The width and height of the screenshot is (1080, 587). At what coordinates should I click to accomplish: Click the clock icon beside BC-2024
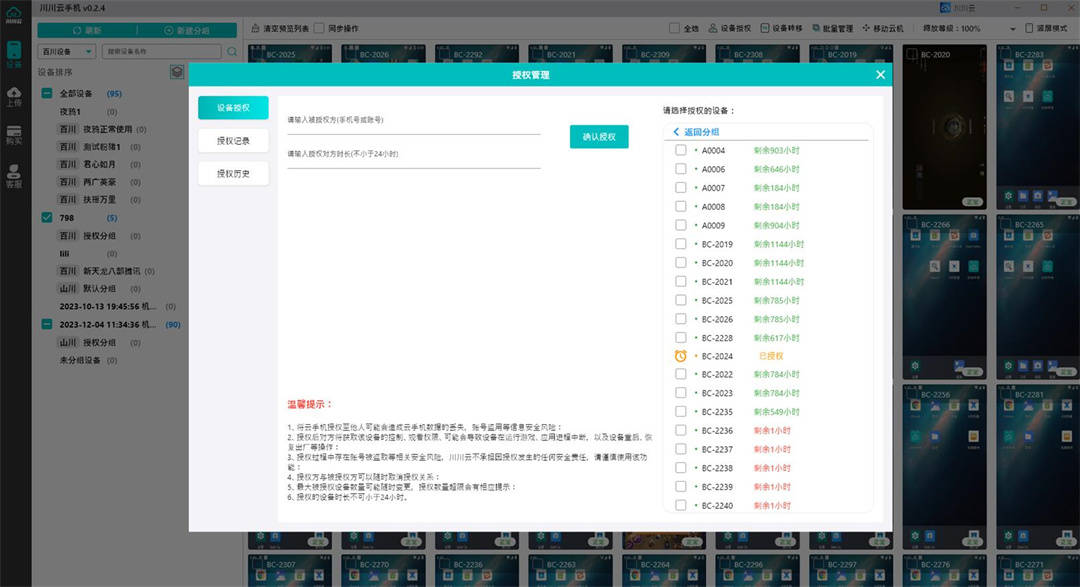(x=681, y=356)
